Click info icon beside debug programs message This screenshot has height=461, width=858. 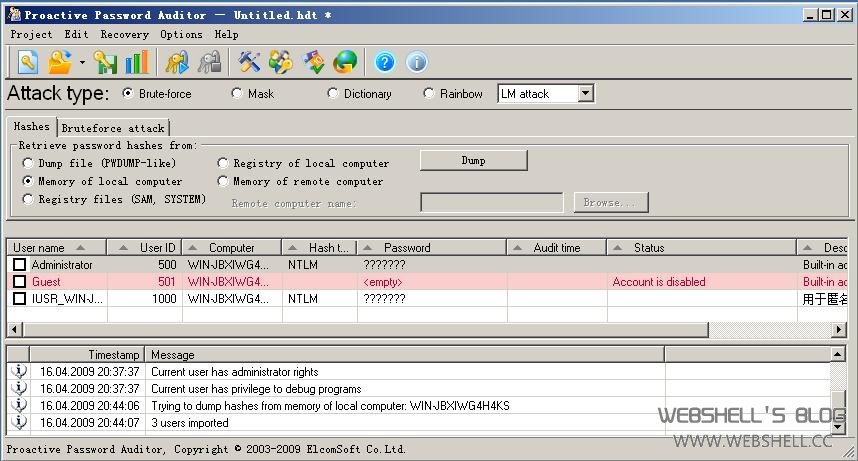(19, 388)
